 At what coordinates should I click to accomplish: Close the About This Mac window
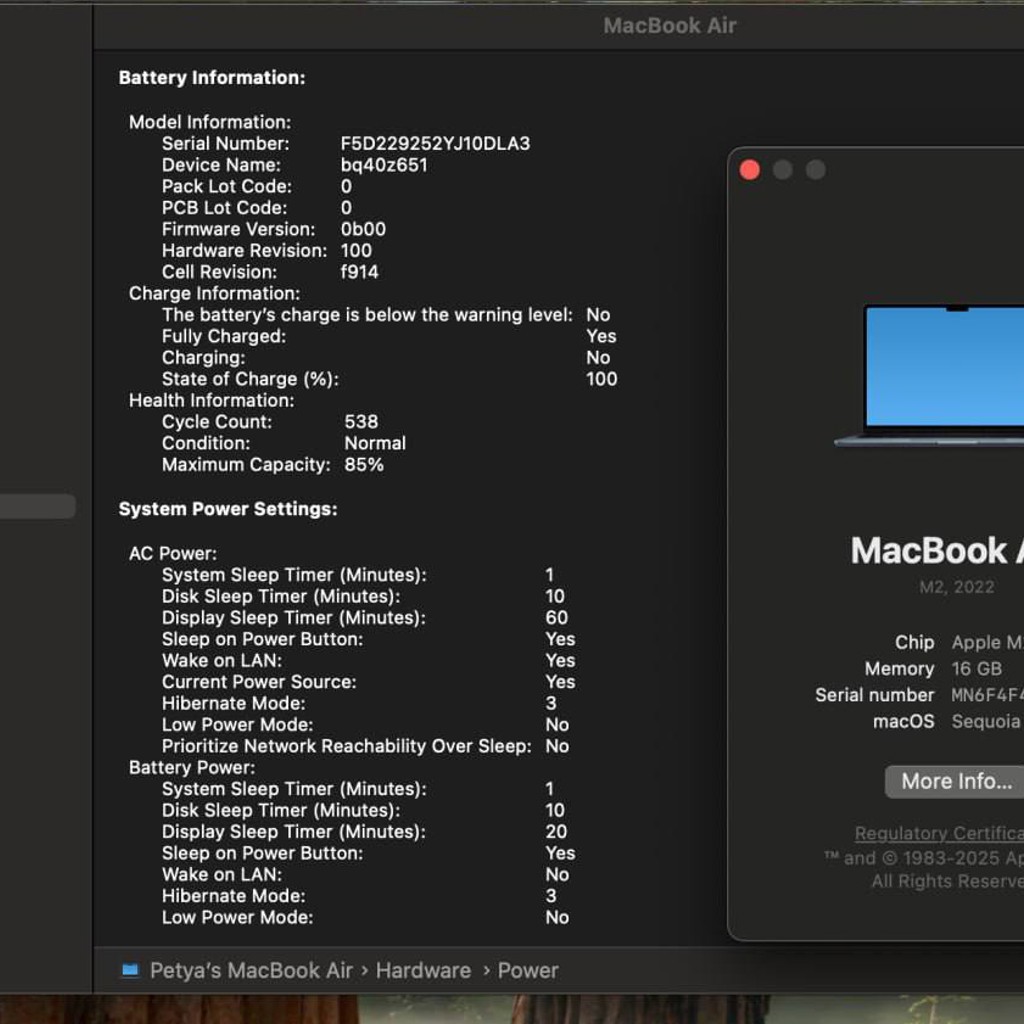pyautogui.click(x=750, y=170)
